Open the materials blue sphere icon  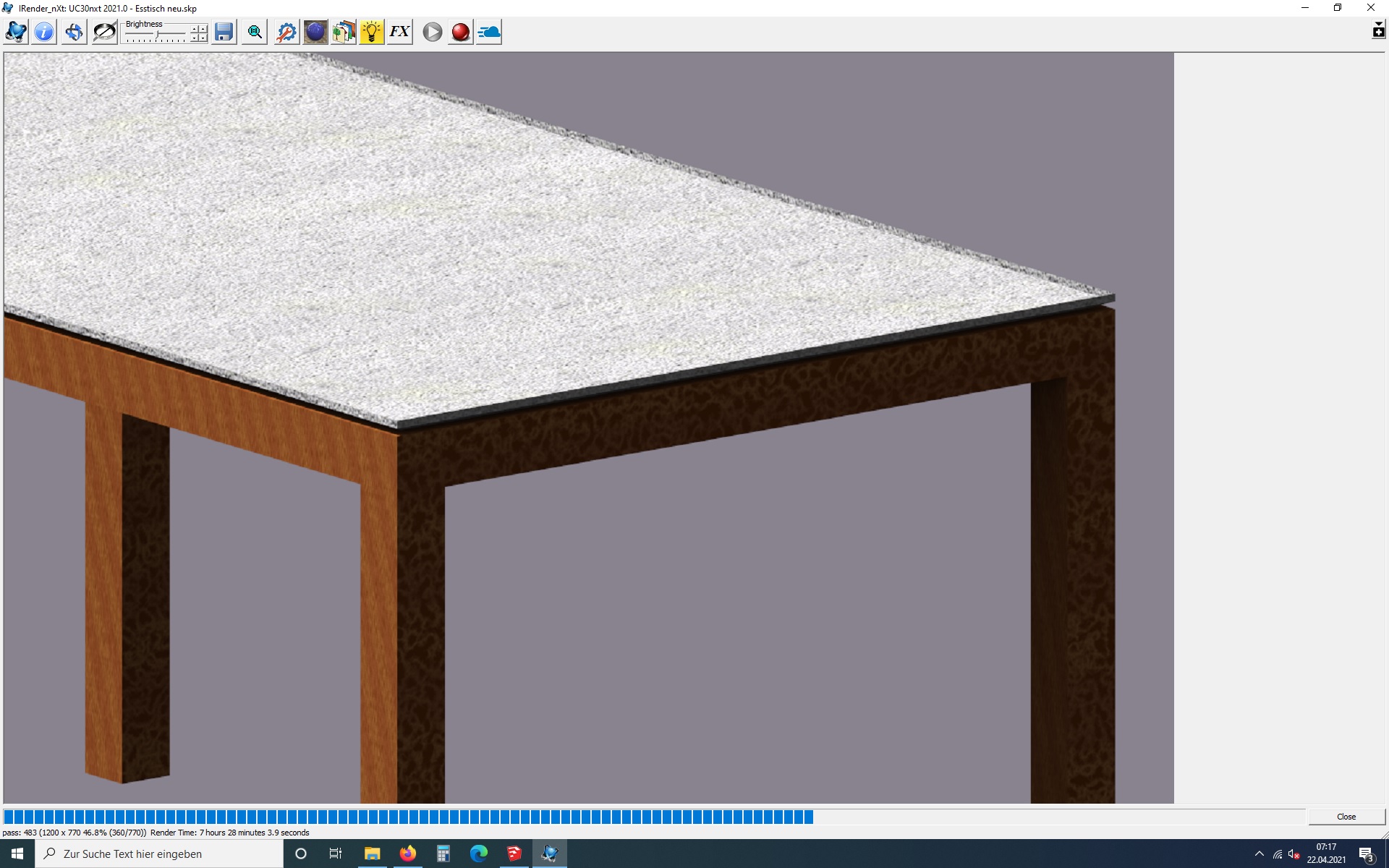315,32
